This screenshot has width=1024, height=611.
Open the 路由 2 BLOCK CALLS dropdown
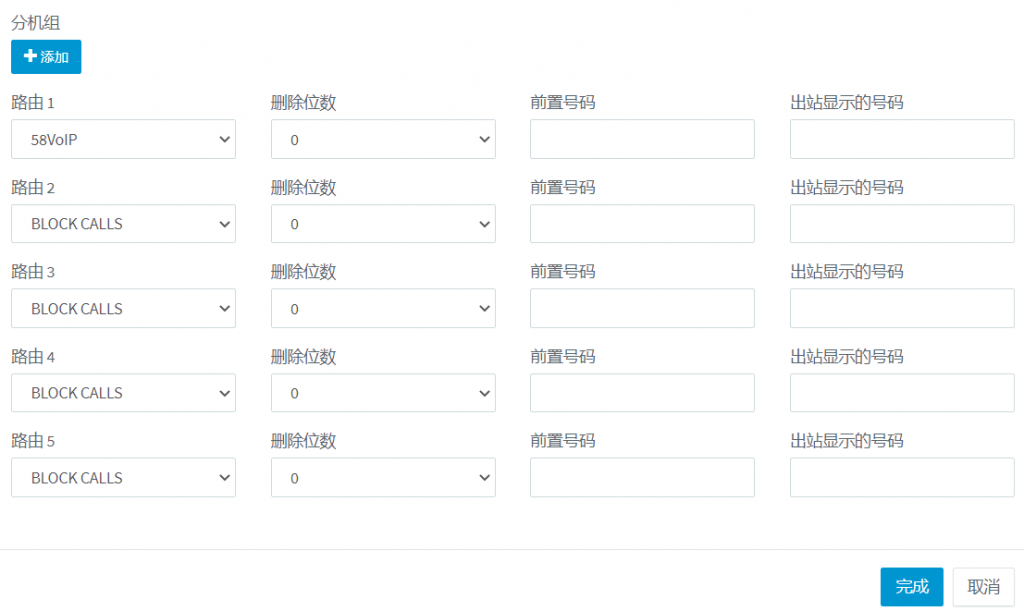(123, 224)
